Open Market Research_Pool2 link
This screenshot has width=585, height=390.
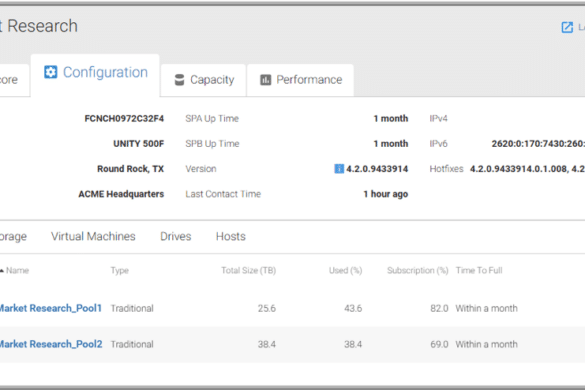pyautogui.click(x=51, y=344)
